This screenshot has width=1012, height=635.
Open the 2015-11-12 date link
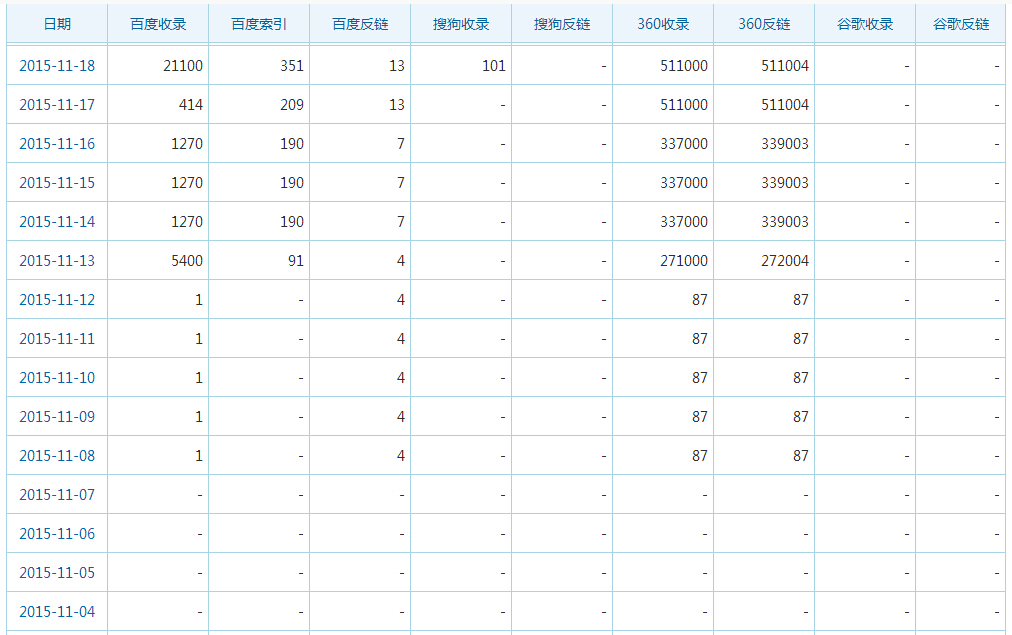click(57, 300)
